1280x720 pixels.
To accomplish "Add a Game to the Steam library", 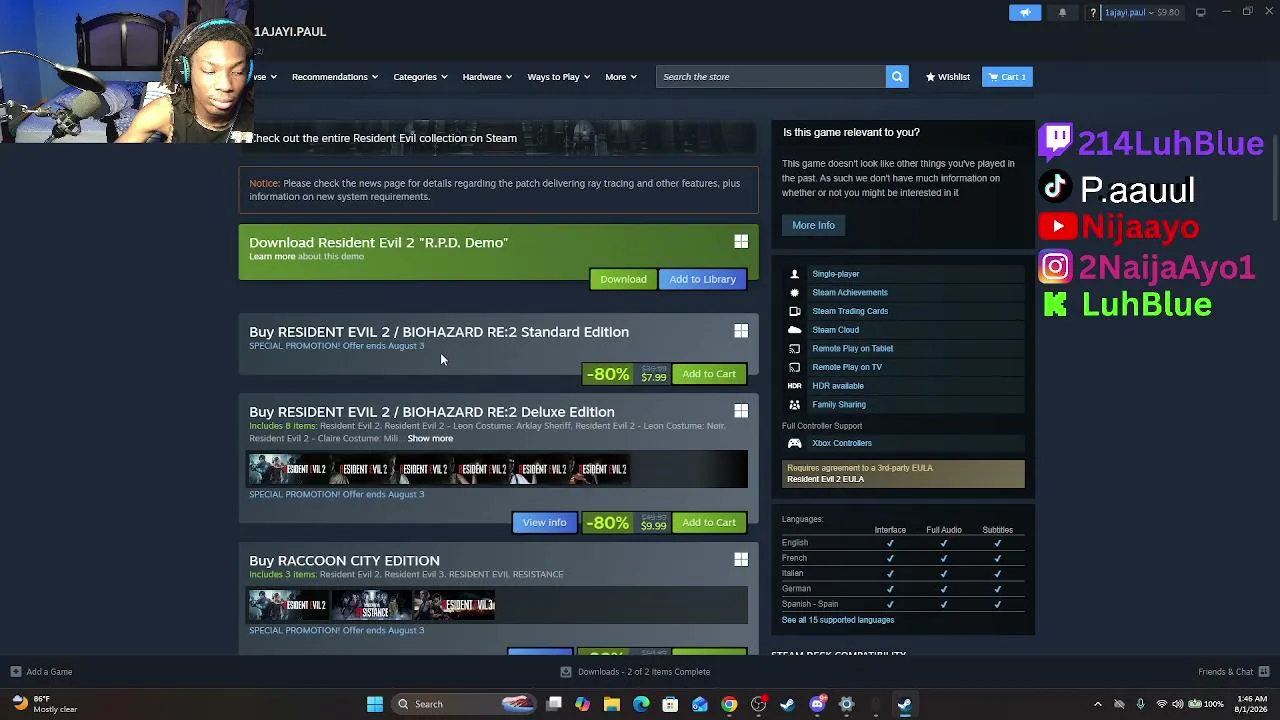I will pyautogui.click(x=41, y=672).
